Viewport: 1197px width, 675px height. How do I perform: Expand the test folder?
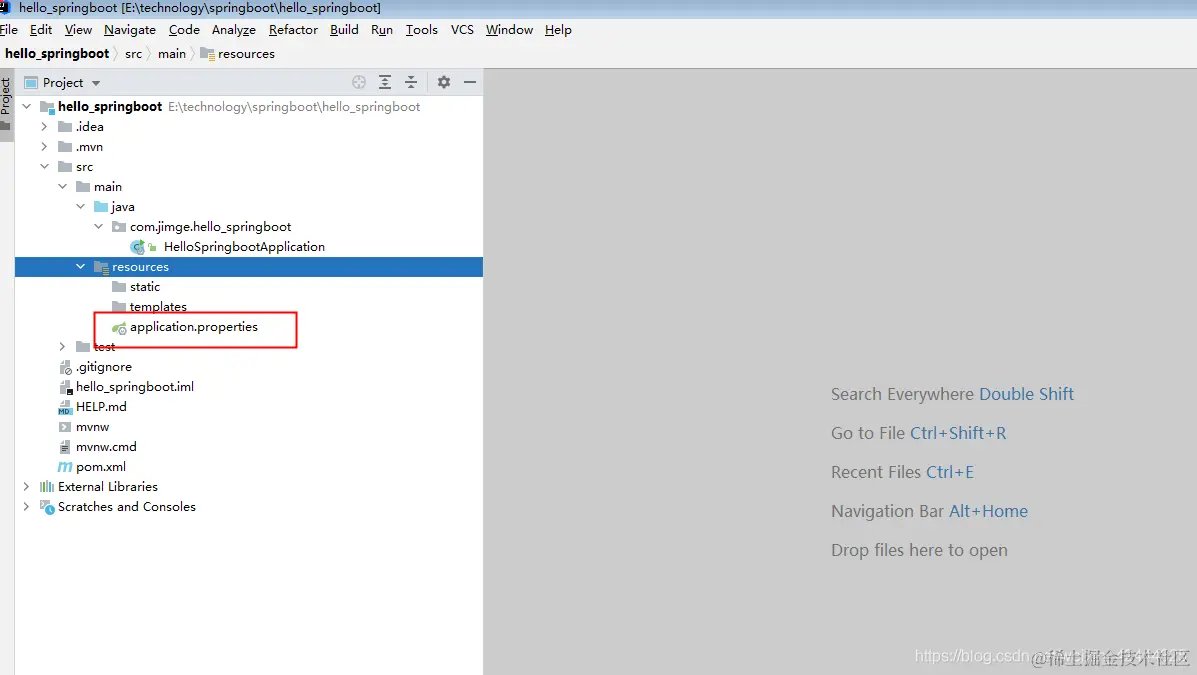pyautogui.click(x=63, y=347)
